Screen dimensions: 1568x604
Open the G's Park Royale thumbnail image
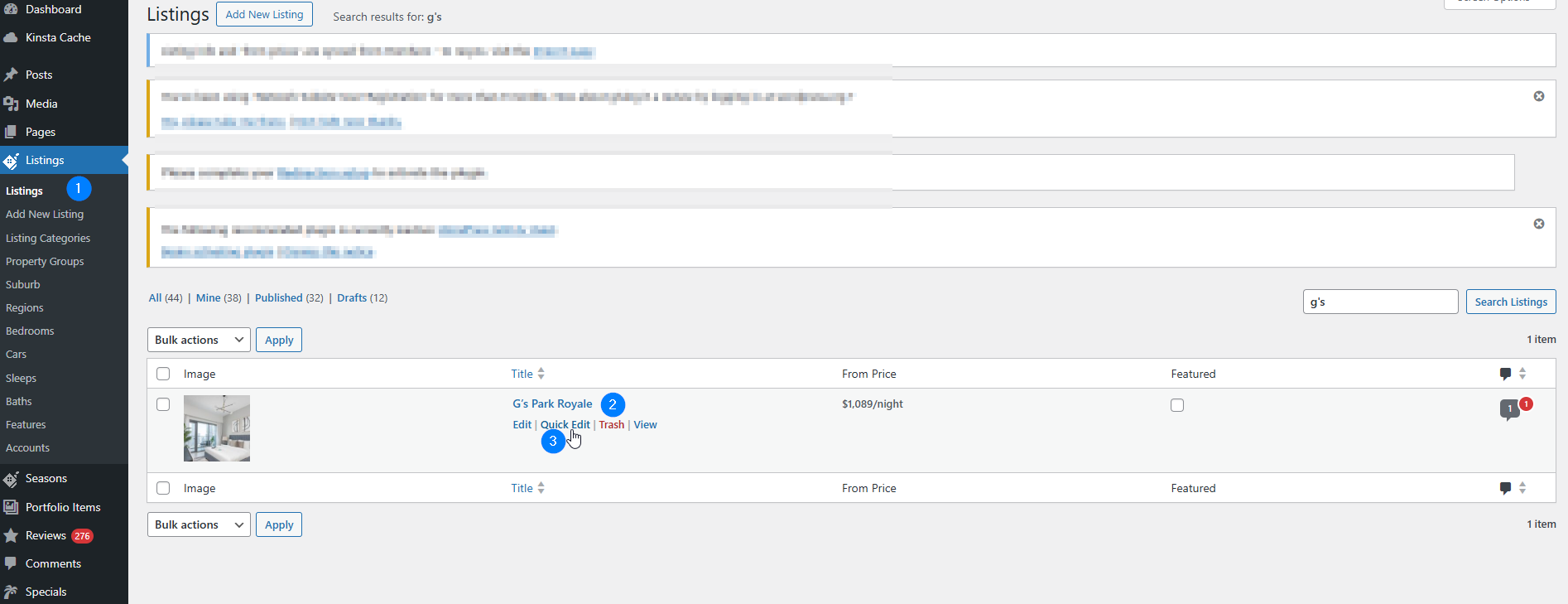217,428
